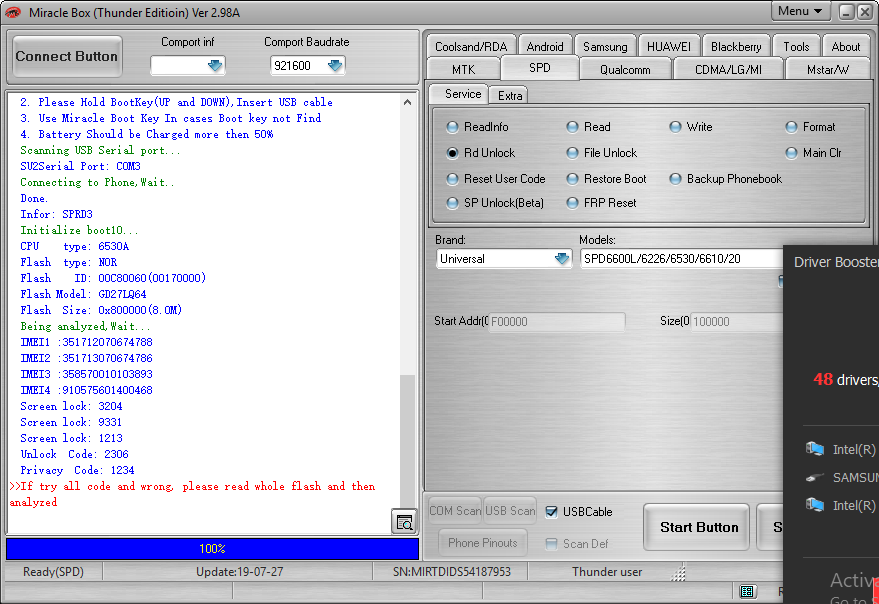Click the 48 drivers text in Driver Booster

coord(845,380)
